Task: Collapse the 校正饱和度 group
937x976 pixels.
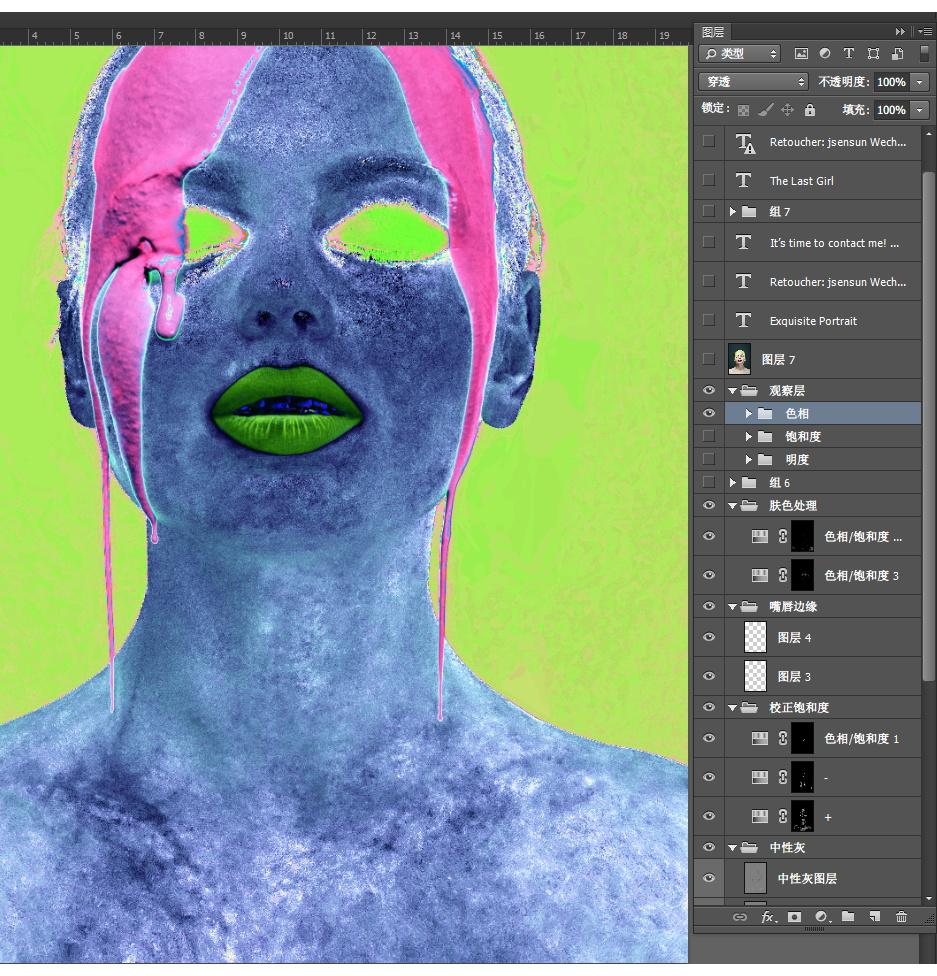Action: [733, 708]
